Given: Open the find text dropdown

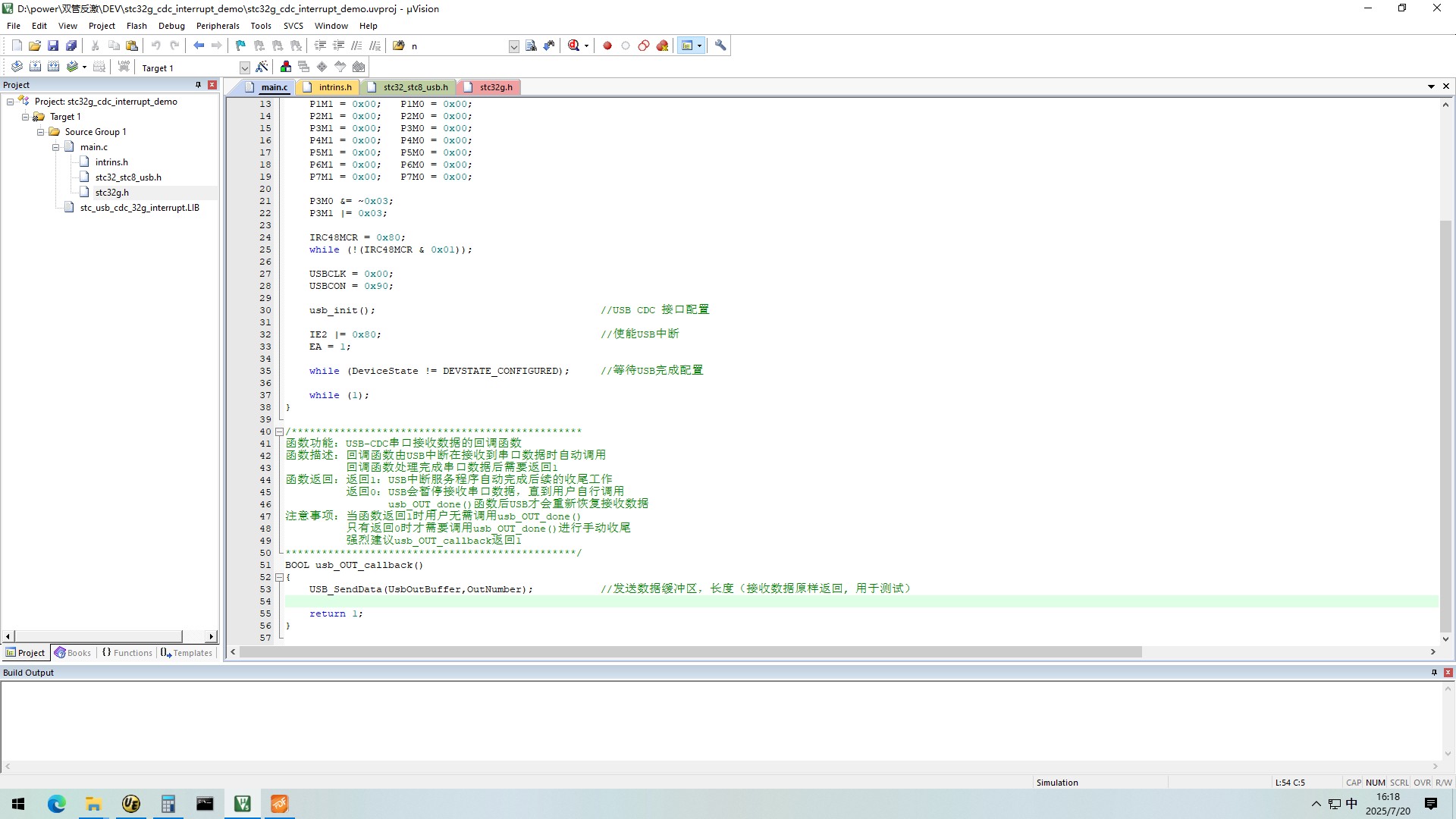Looking at the screenshot, I should [x=513, y=46].
